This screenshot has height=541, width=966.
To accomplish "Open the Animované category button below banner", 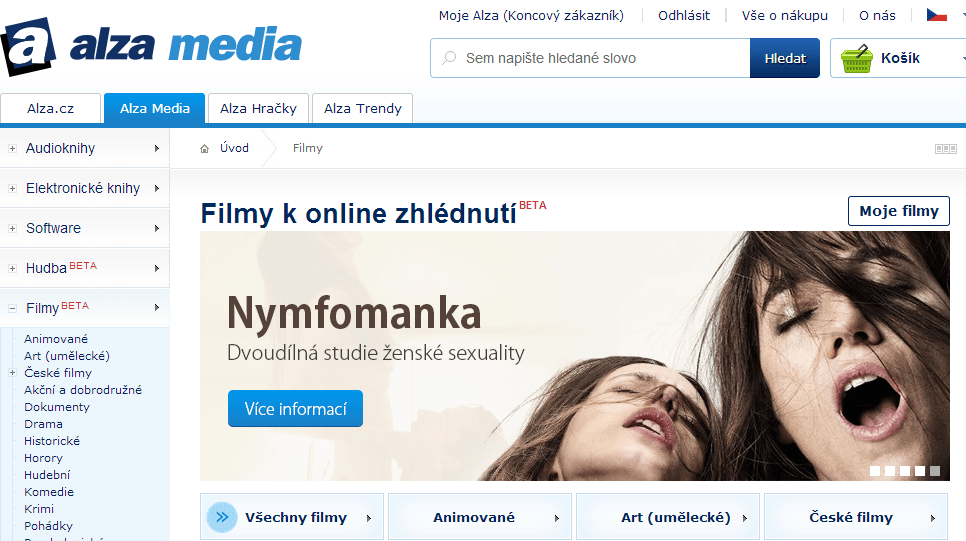I will tap(480, 517).
